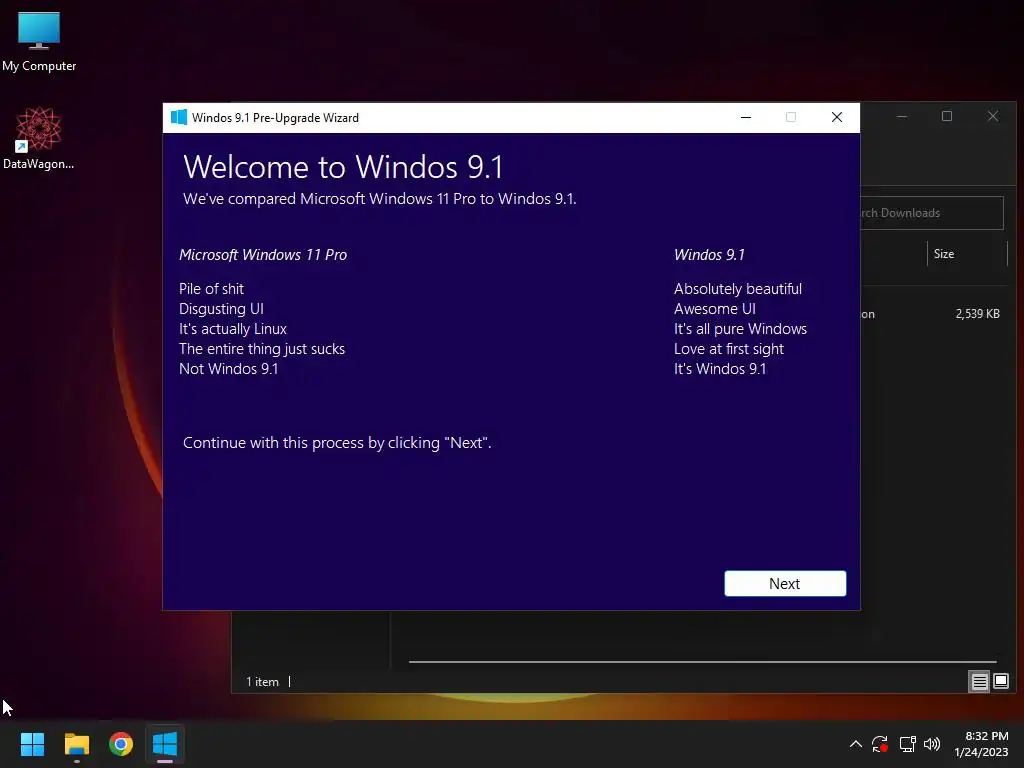The height and width of the screenshot is (768, 1024).
Task: Click 'The entire thing just sucks' line
Action: pos(262,349)
